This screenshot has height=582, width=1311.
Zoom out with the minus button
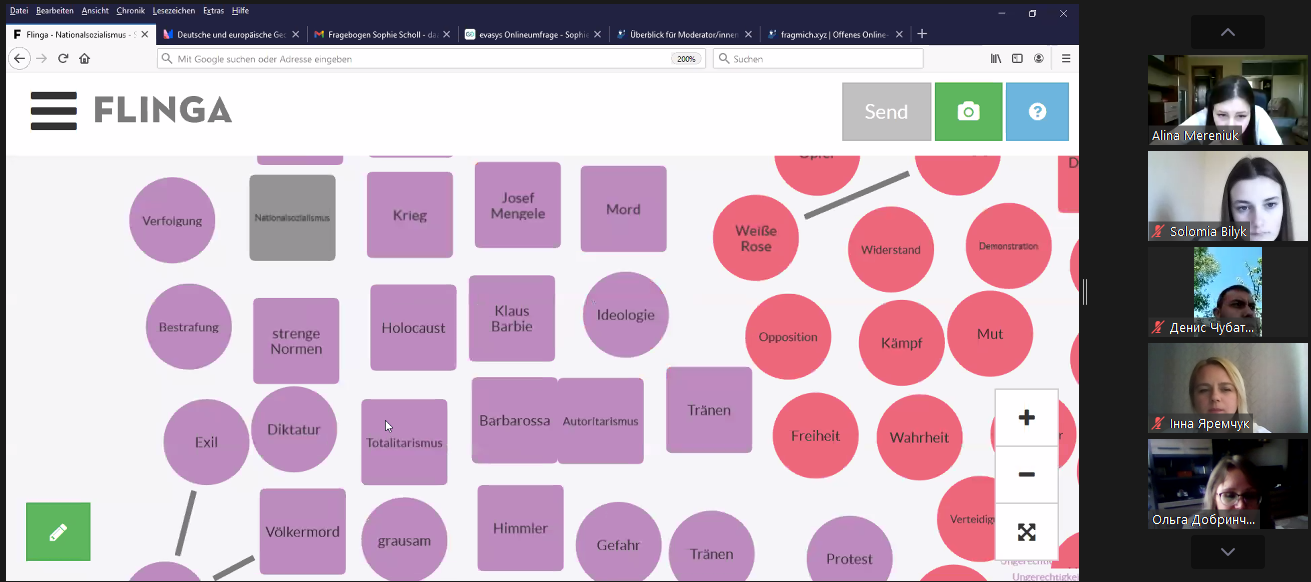tap(1026, 475)
